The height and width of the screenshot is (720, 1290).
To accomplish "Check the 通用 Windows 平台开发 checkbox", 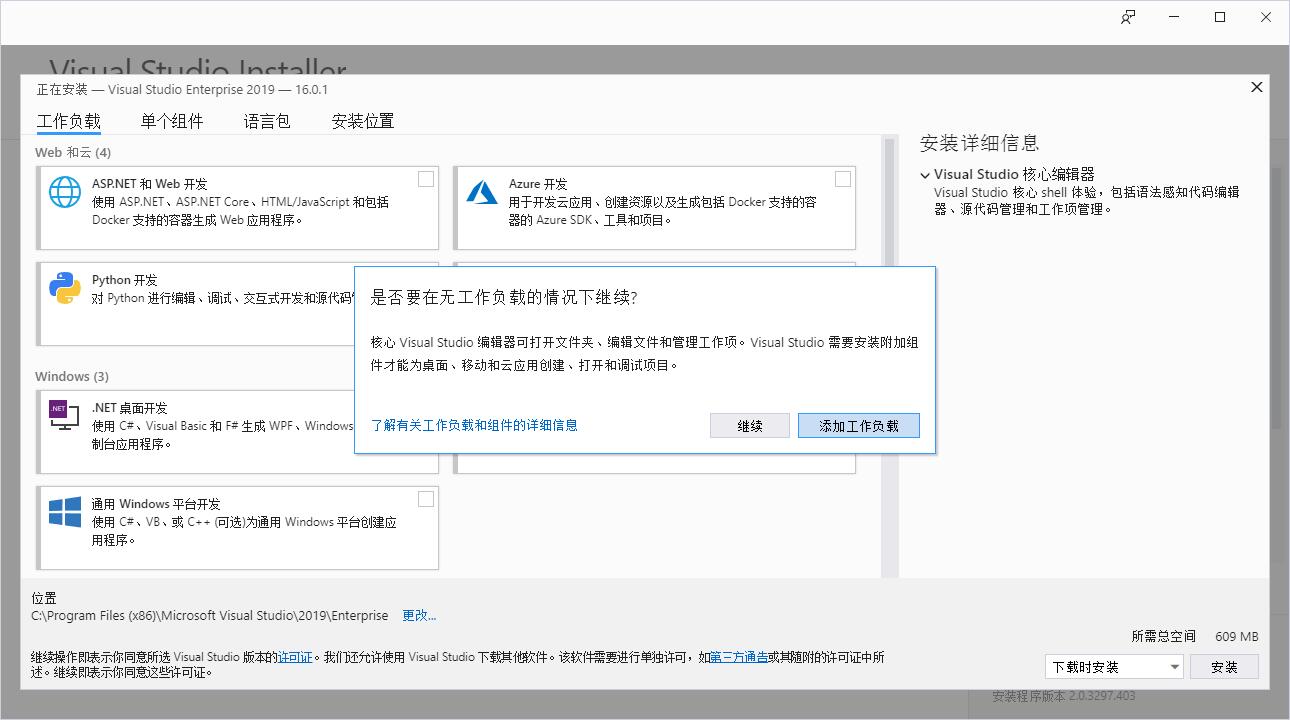I will coord(426,499).
